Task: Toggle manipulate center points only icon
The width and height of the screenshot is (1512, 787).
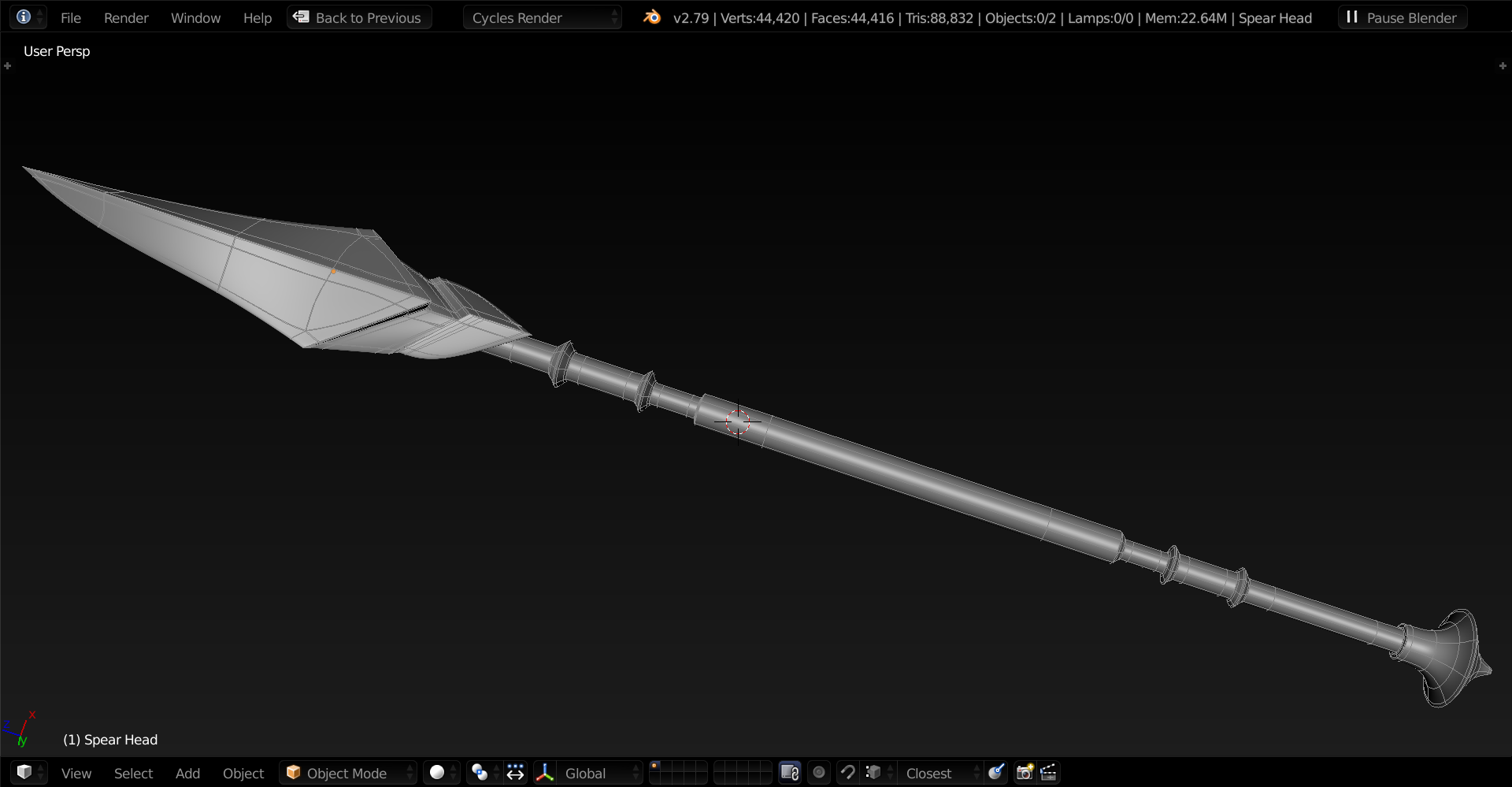Action: 515,773
